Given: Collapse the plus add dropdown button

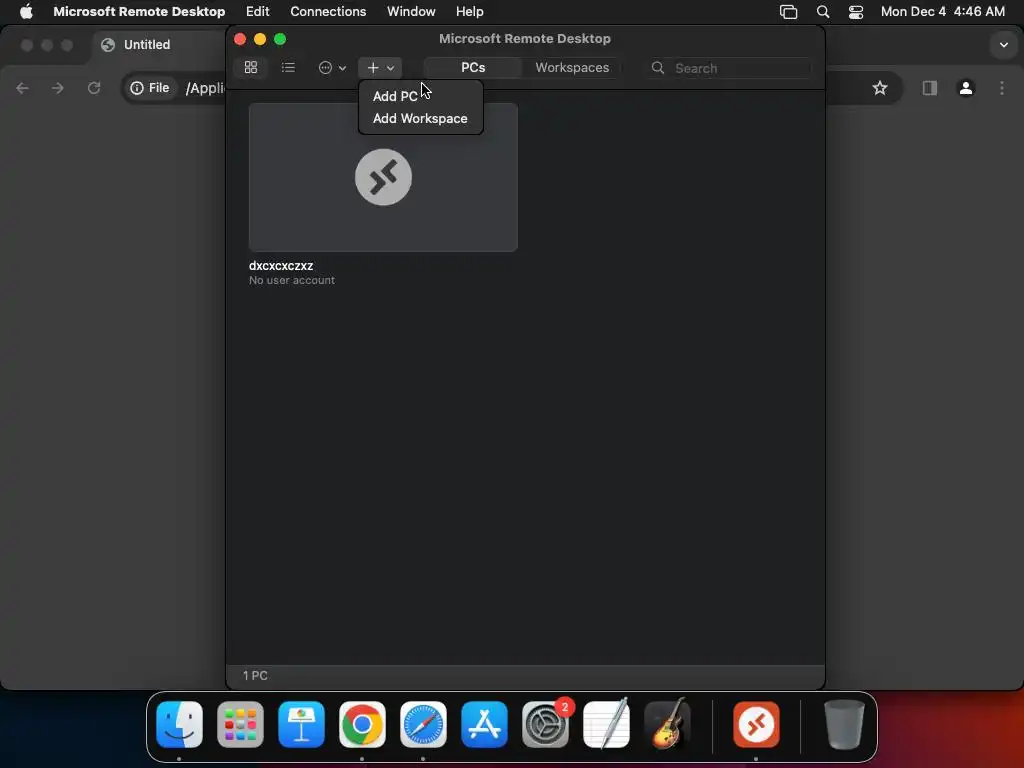Looking at the screenshot, I should point(380,67).
